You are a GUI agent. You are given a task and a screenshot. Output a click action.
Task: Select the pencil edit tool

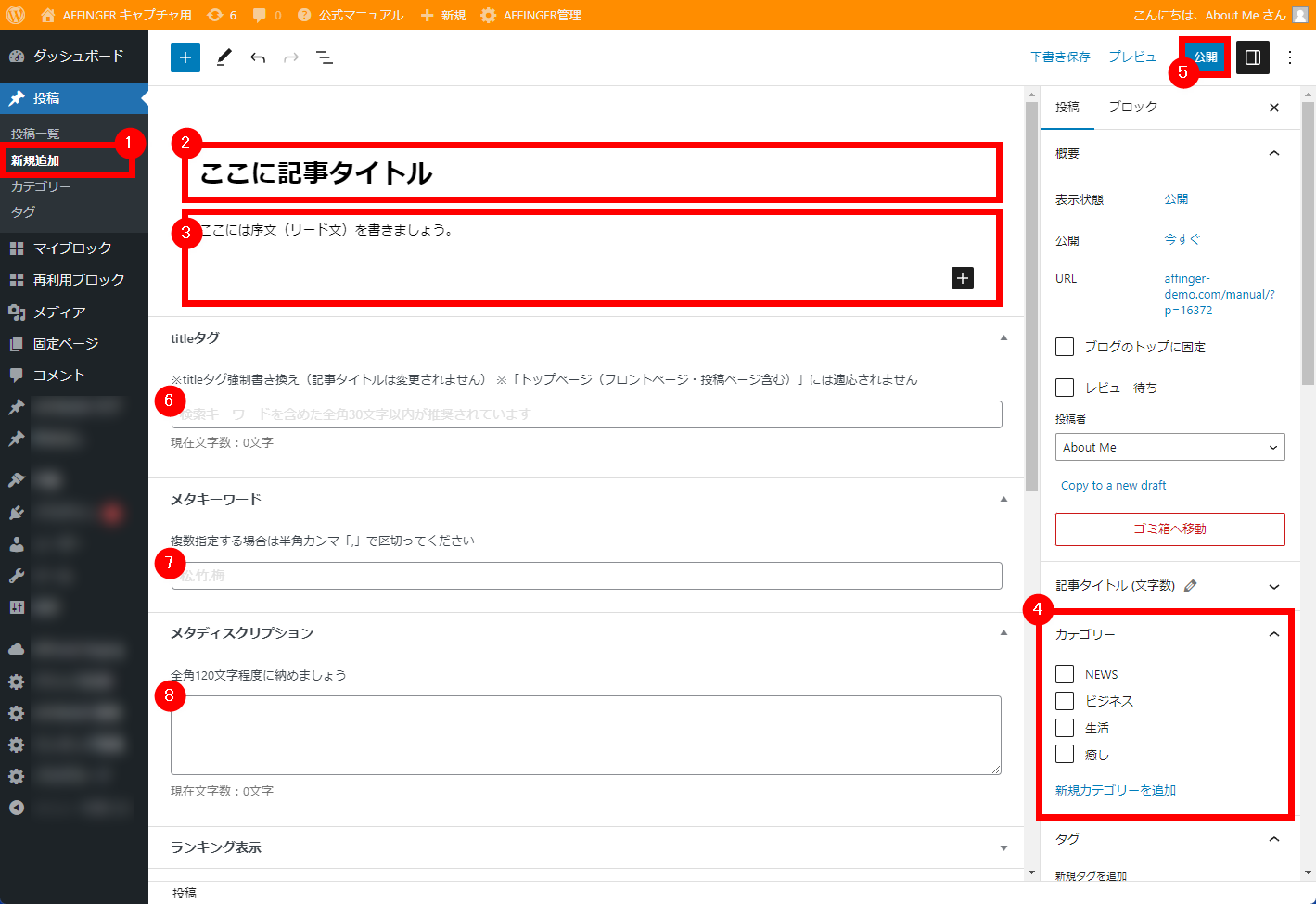tap(224, 57)
